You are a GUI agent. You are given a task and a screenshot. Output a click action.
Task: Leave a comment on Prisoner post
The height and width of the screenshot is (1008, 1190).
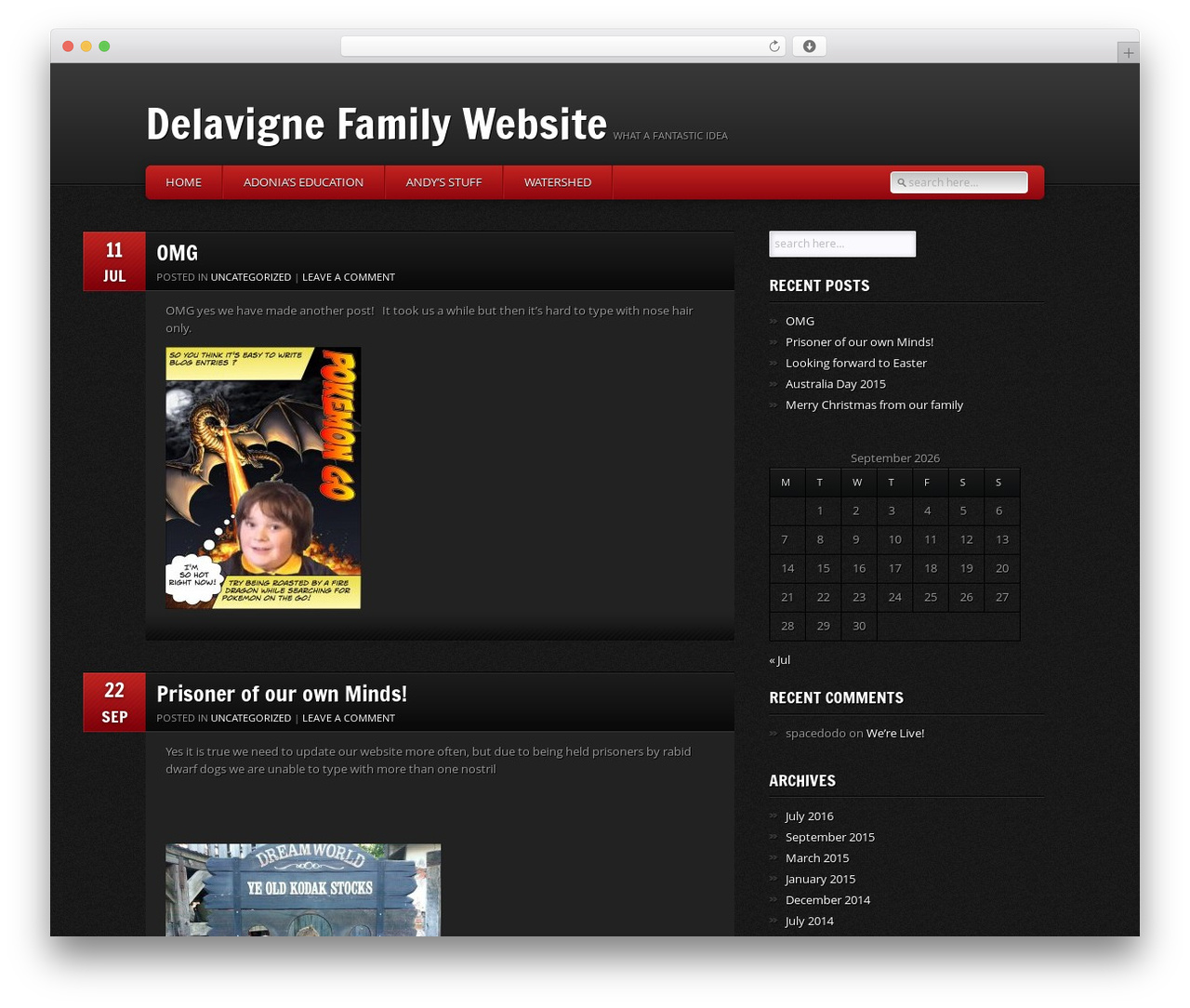point(349,718)
